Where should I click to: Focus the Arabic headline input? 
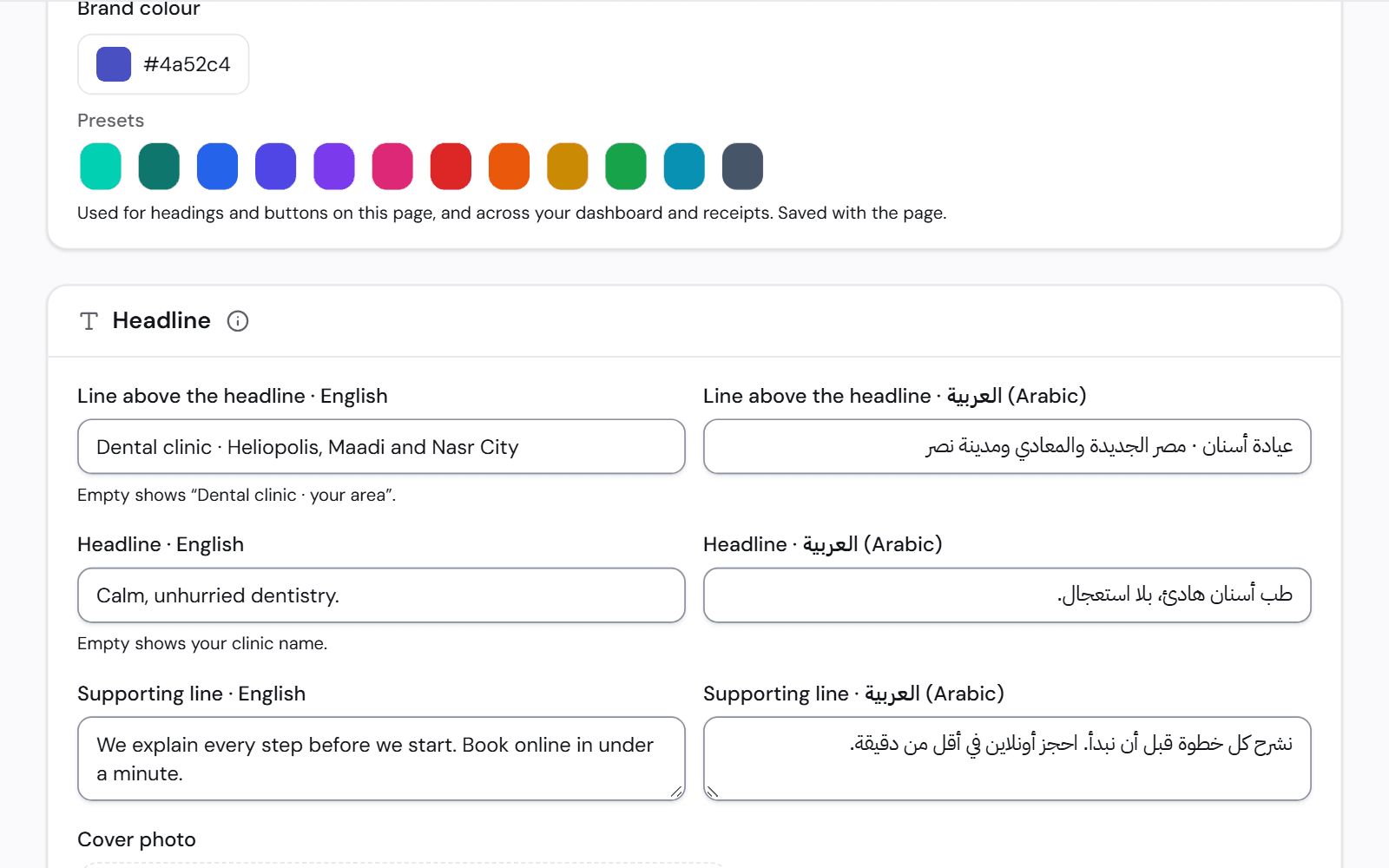pyautogui.click(x=1007, y=595)
